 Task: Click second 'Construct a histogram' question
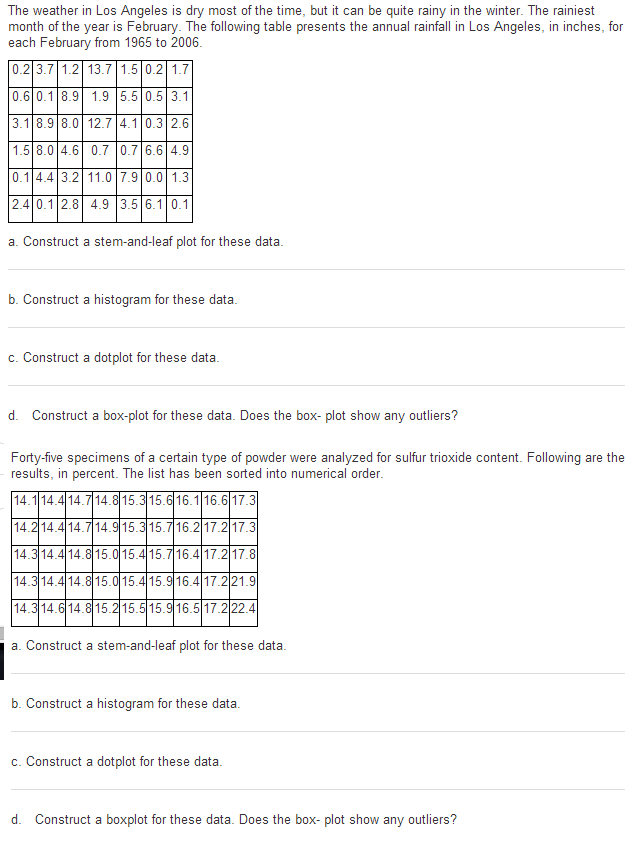point(126,703)
